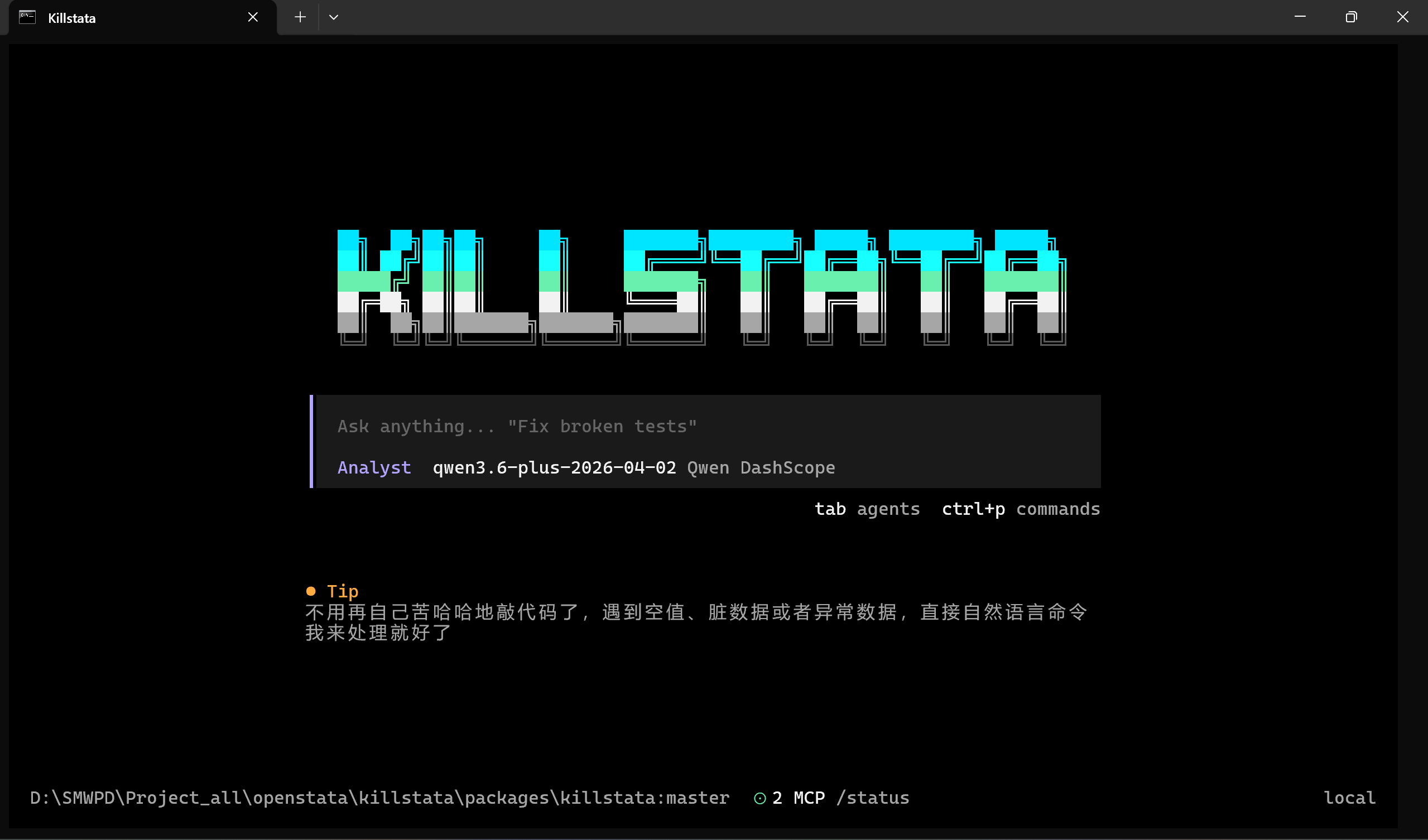Click the local mode indicator
1428x840 pixels.
coord(1349,798)
